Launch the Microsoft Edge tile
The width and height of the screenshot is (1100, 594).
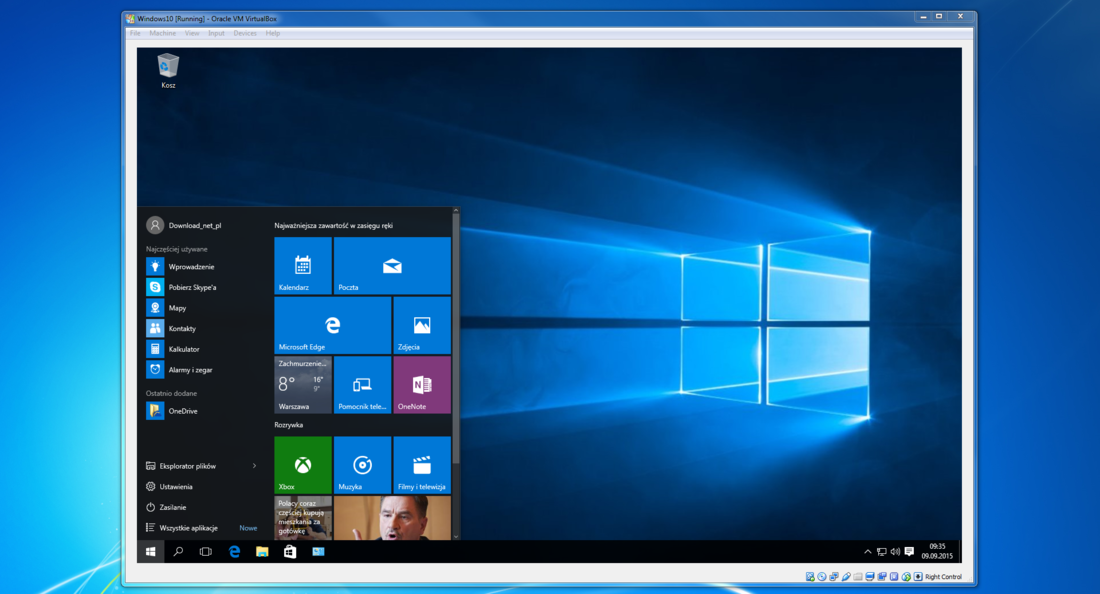click(333, 325)
